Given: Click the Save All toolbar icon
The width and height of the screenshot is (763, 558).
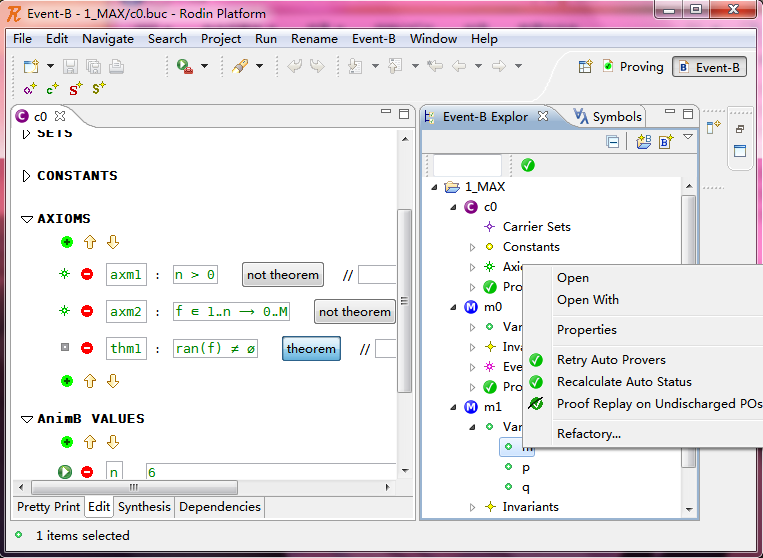Looking at the screenshot, I should [x=93, y=66].
